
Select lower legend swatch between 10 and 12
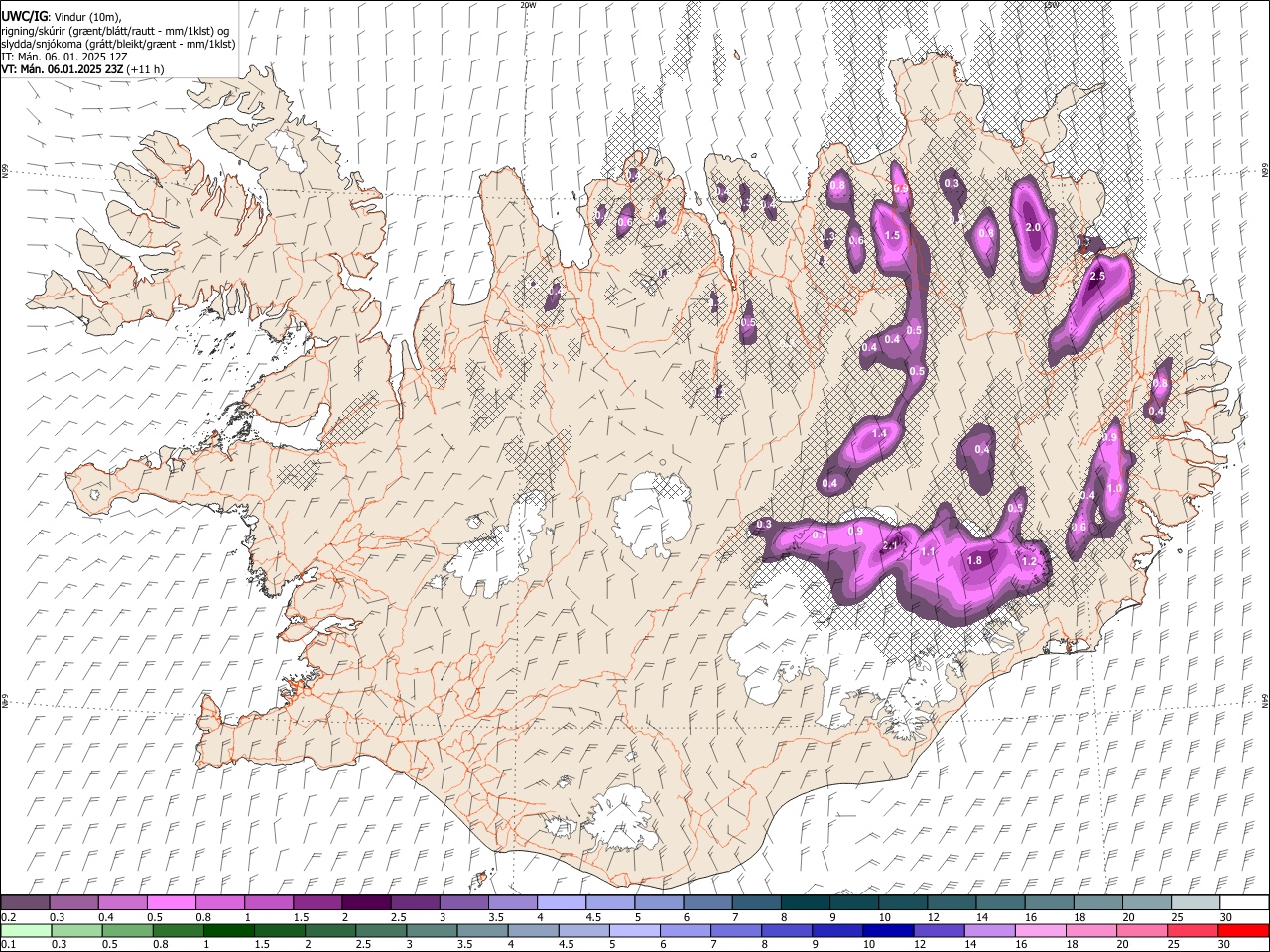click(x=886, y=930)
